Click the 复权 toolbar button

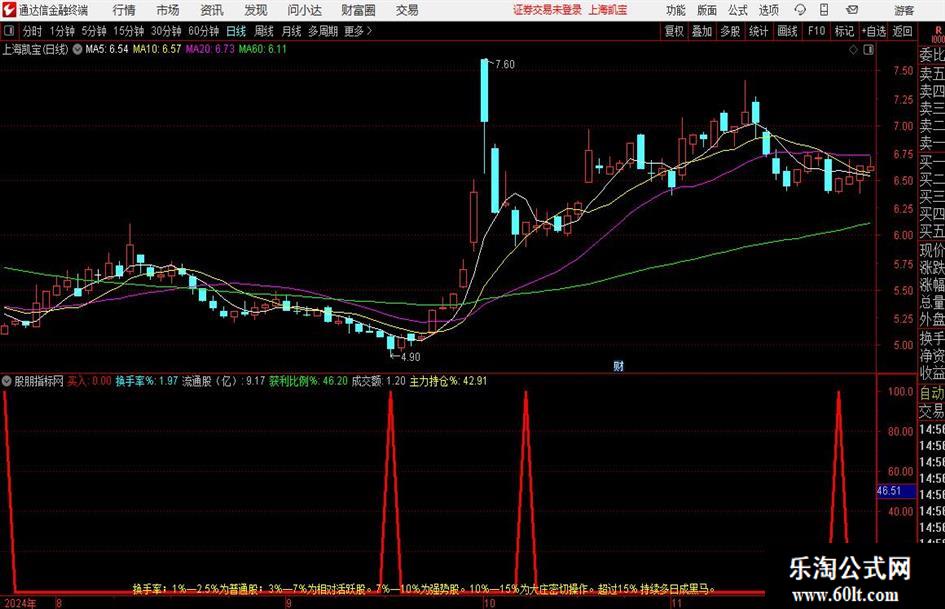(x=674, y=31)
